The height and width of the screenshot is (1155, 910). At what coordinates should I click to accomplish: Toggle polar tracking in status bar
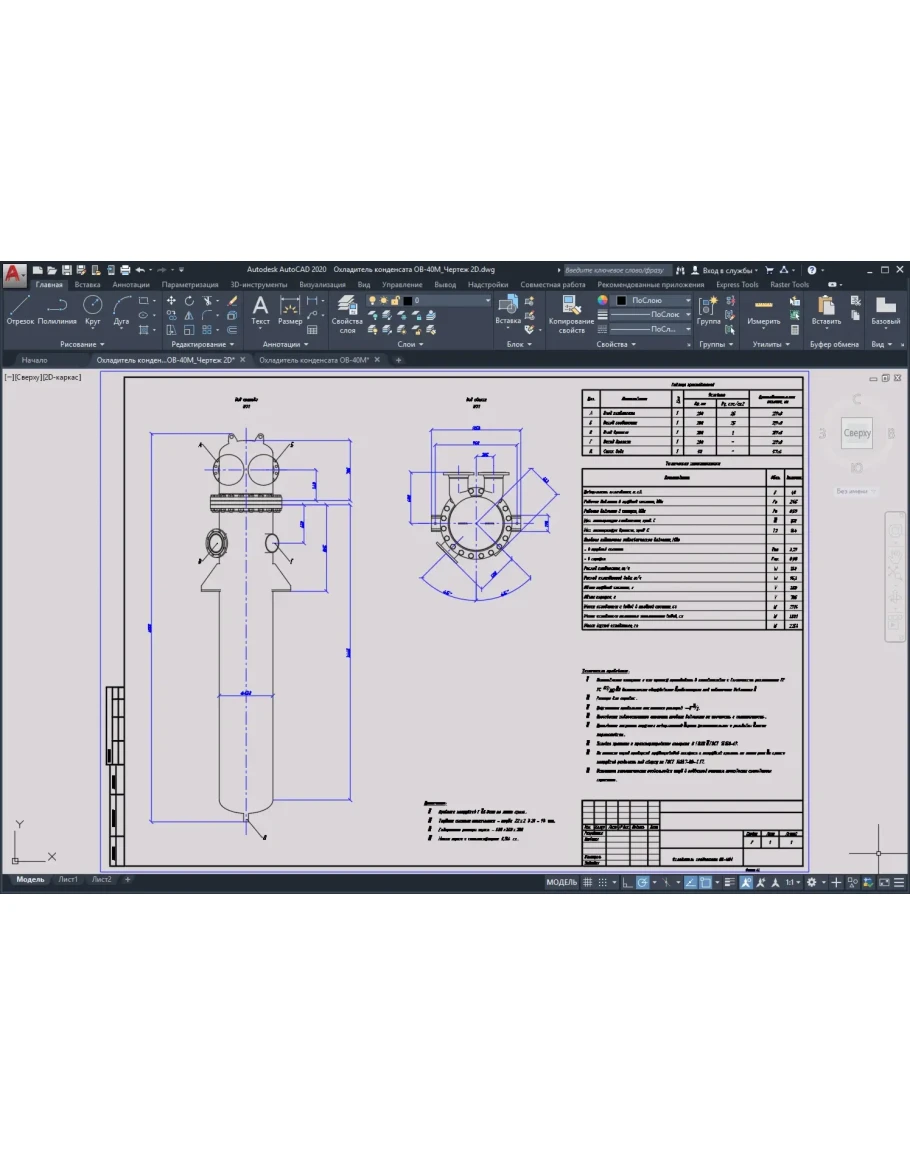pos(643,882)
